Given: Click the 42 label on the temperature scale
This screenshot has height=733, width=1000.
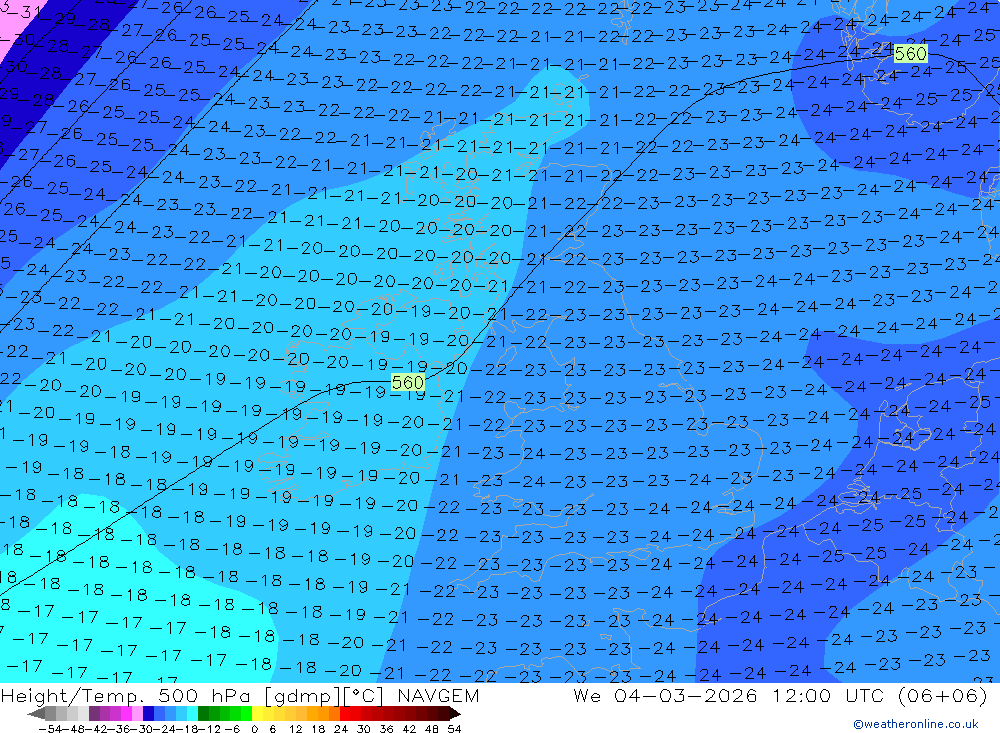Looking at the screenshot, I should (409, 729).
